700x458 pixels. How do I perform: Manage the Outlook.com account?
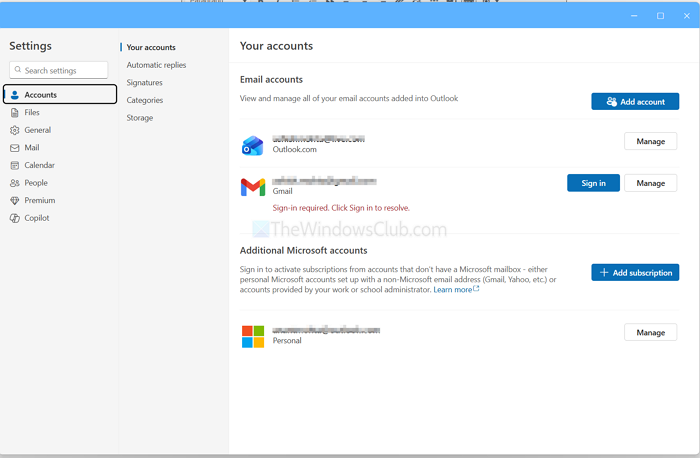(650, 141)
